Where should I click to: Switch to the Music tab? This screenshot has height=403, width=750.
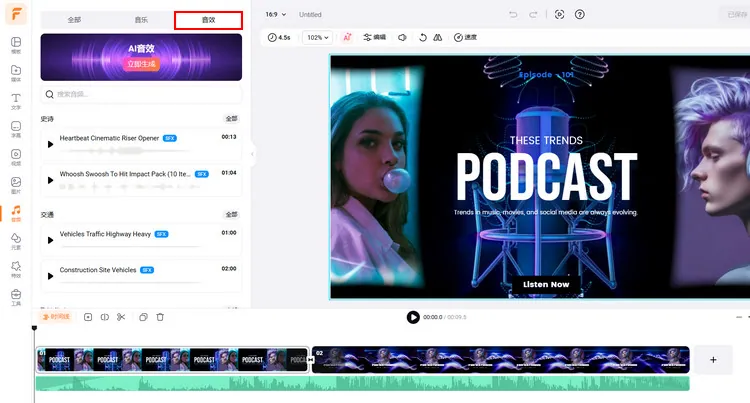tap(141, 20)
